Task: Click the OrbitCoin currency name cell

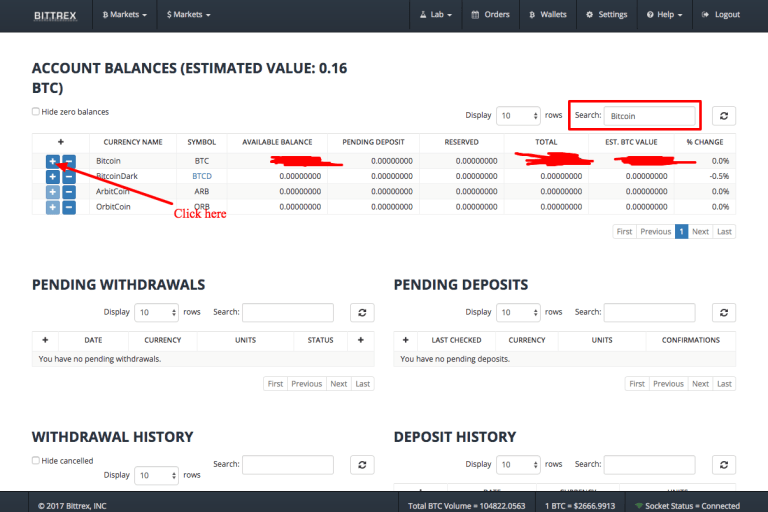Action: (x=113, y=207)
